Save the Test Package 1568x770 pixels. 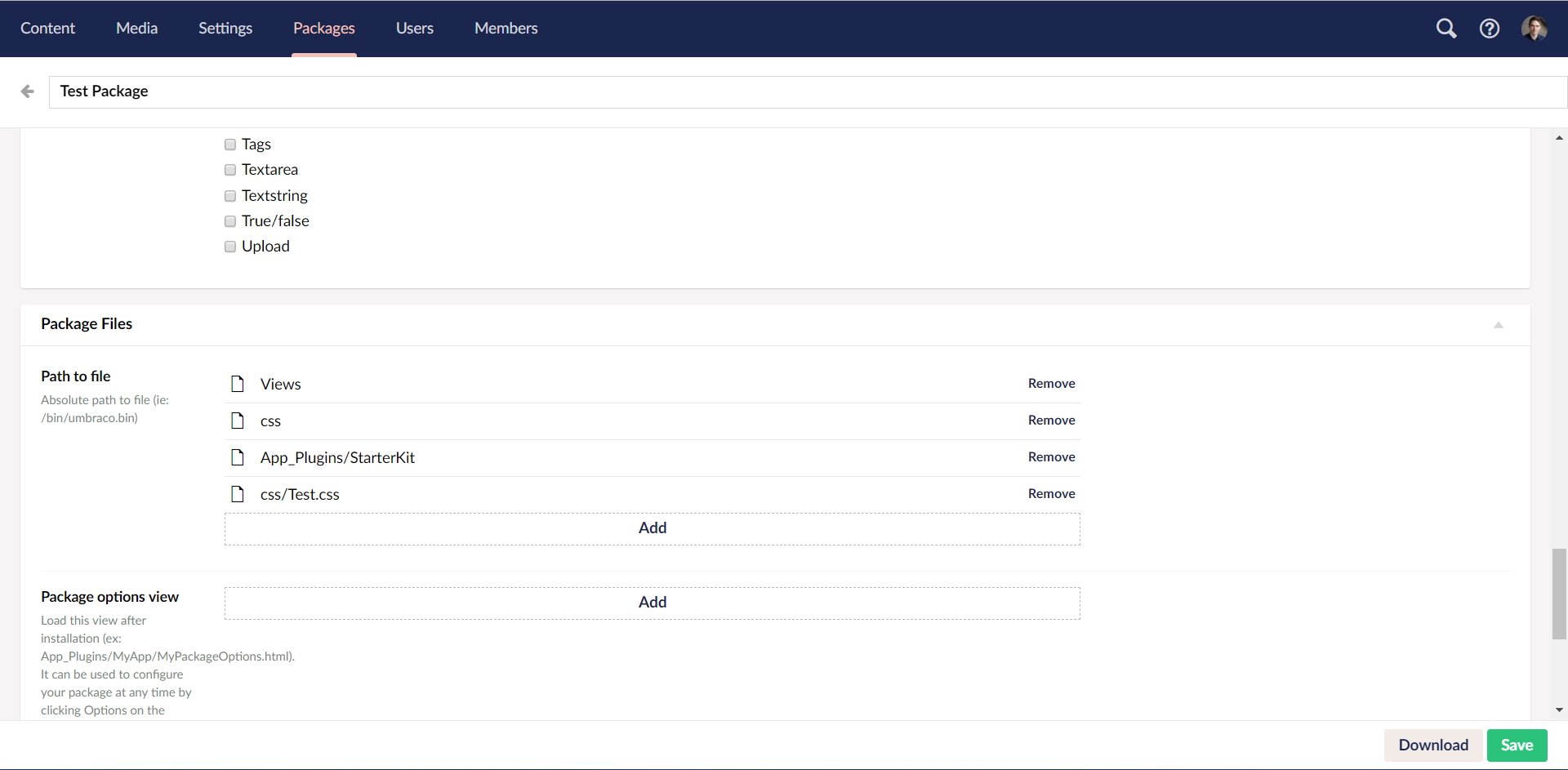coord(1517,745)
